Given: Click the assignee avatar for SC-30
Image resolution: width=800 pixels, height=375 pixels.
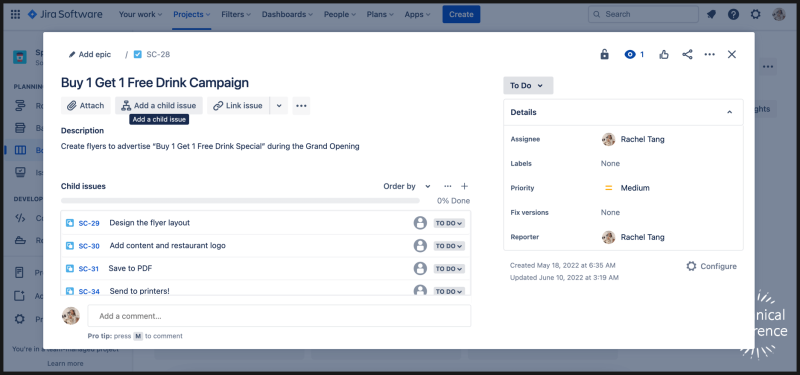Looking at the screenshot, I should tap(420, 246).
